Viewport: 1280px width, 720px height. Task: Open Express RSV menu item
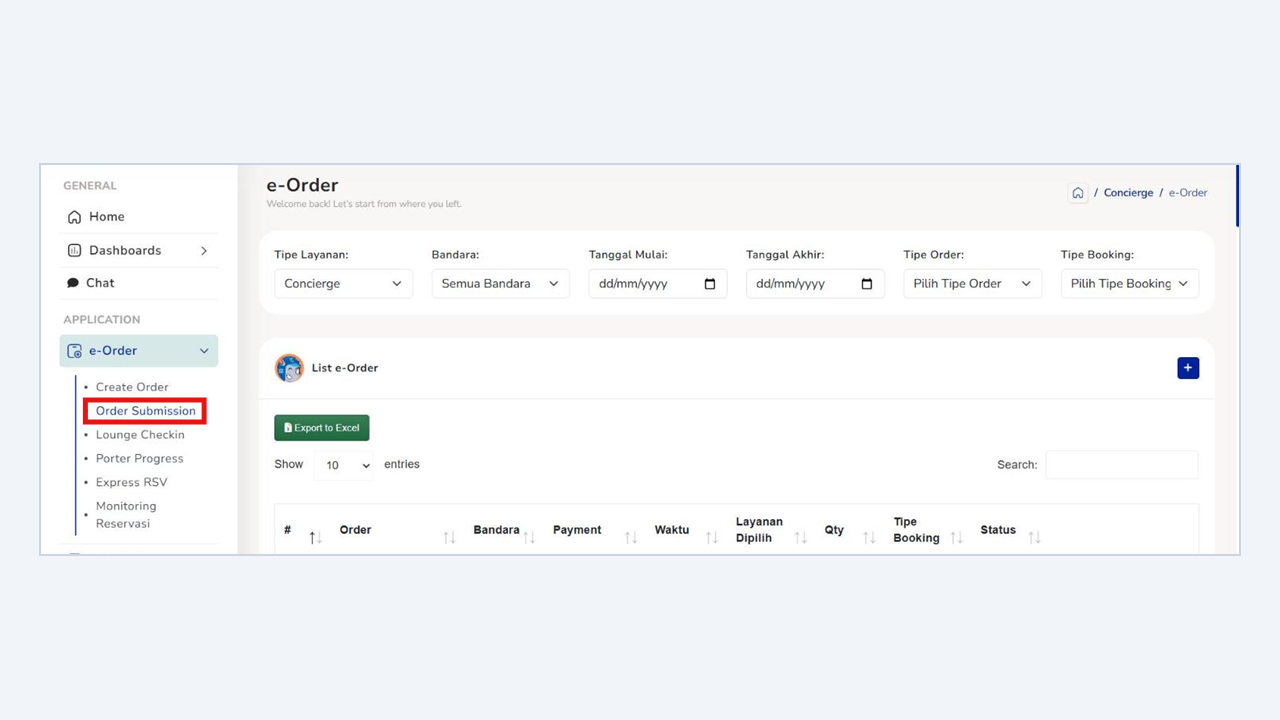(x=132, y=483)
